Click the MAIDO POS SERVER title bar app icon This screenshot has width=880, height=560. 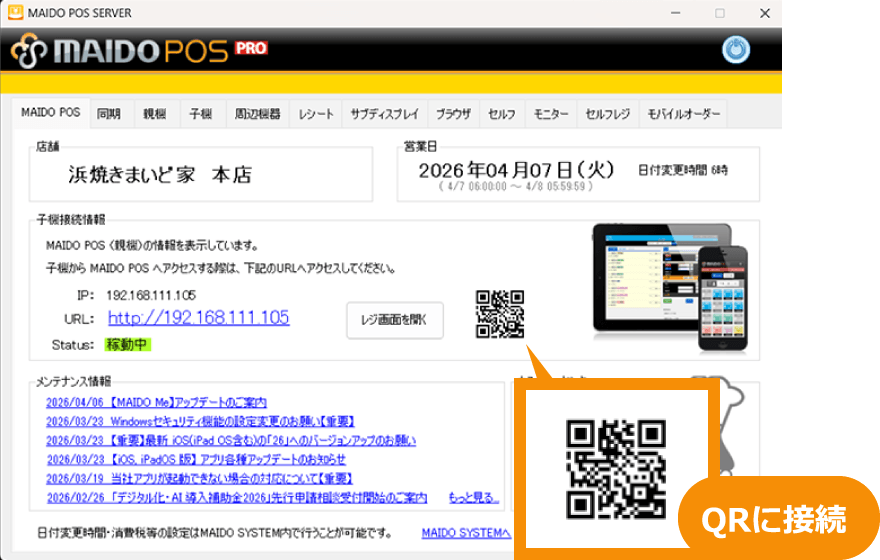tap(15, 12)
